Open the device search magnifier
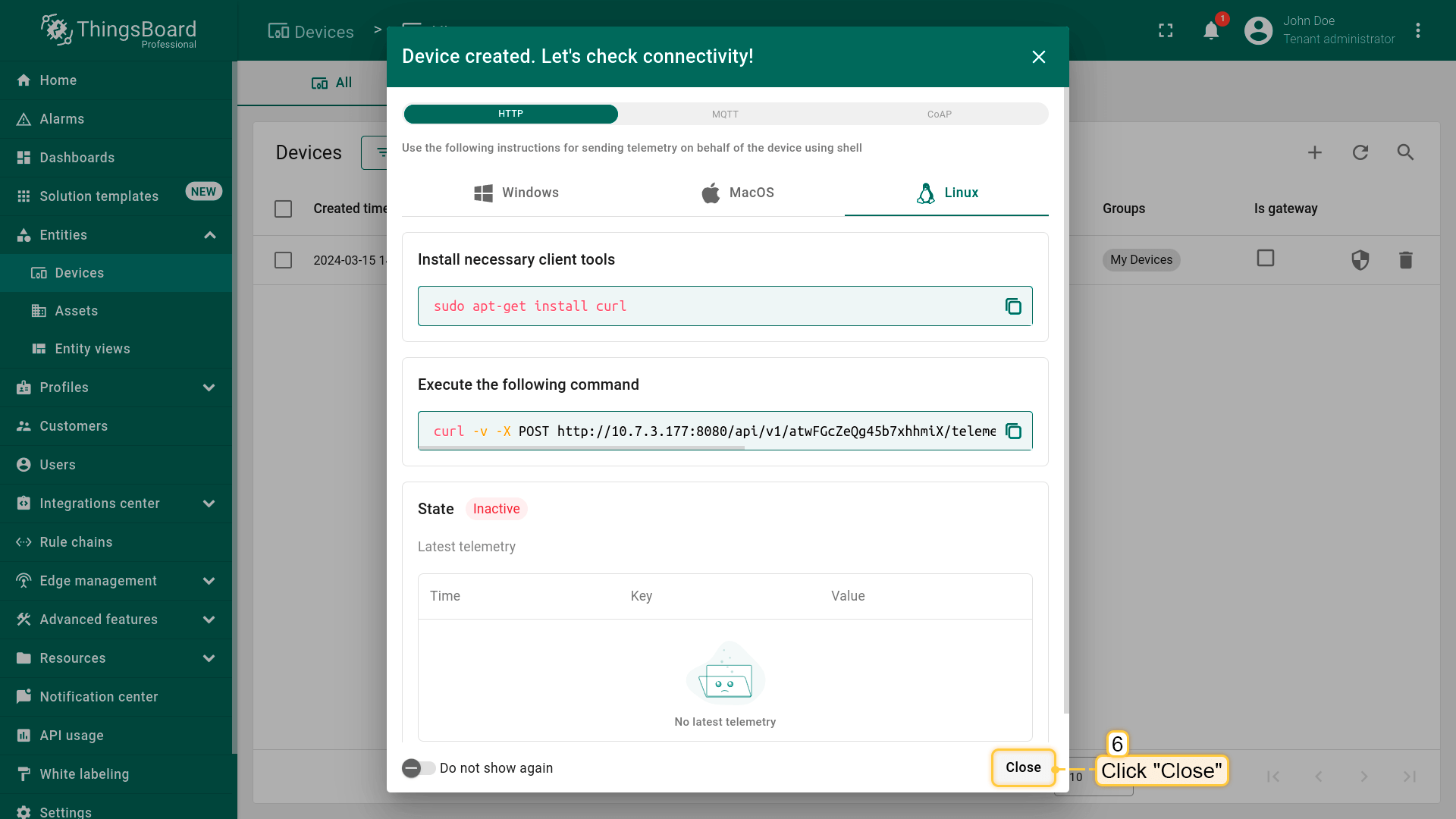Screen dimensions: 1456x819 coord(1405,152)
